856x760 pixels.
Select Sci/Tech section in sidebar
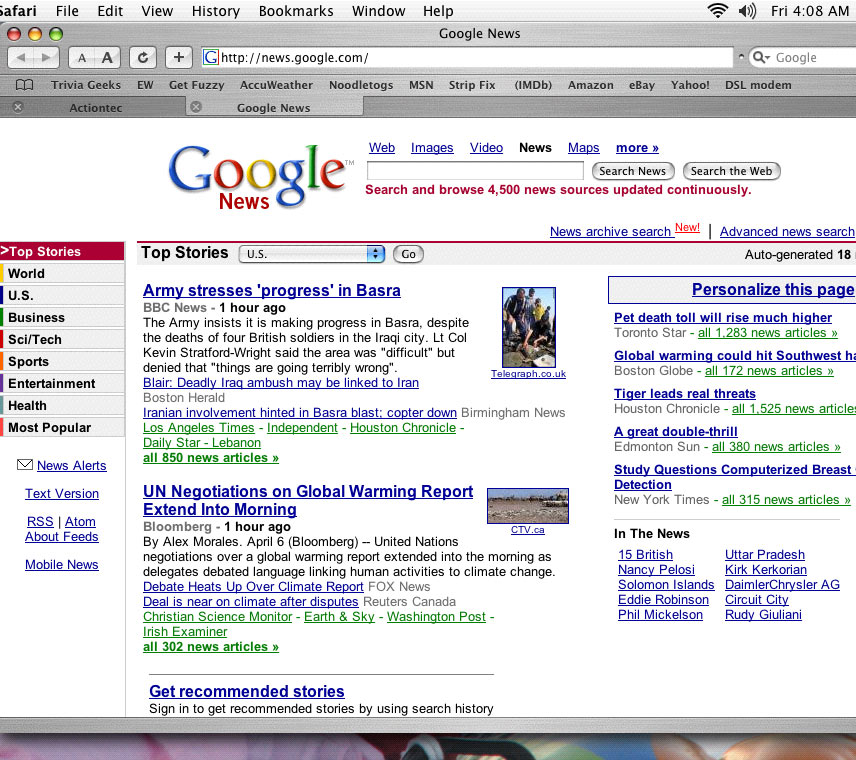point(35,340)
